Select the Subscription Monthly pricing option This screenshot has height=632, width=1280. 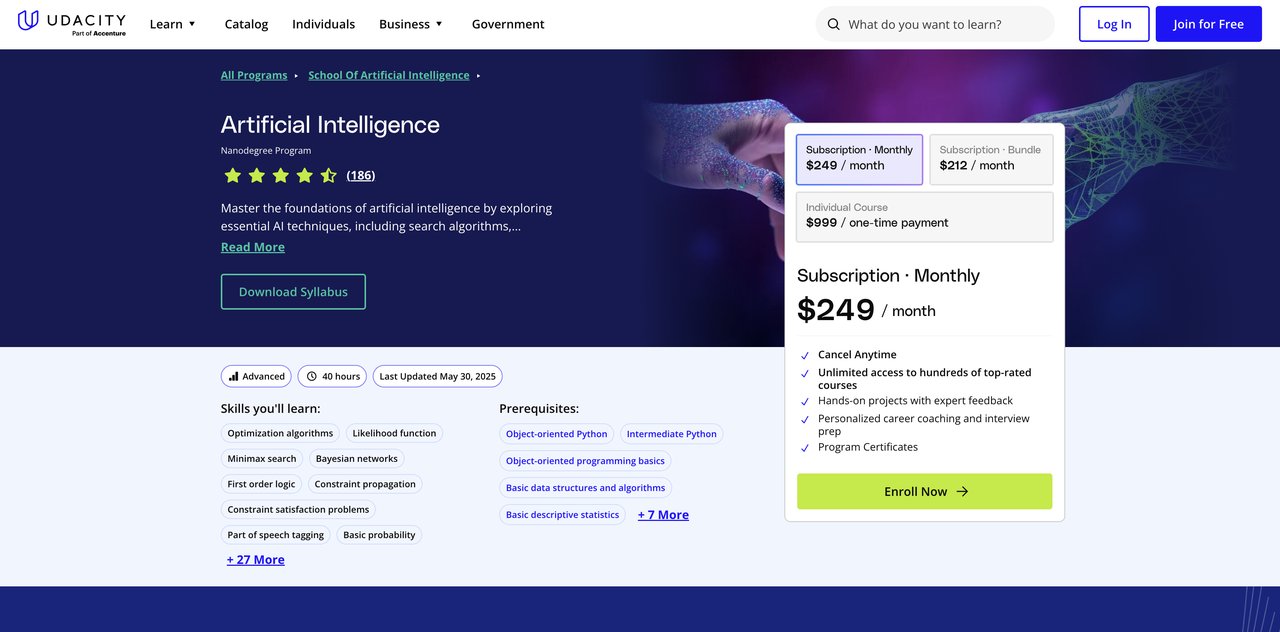[859, 159]
